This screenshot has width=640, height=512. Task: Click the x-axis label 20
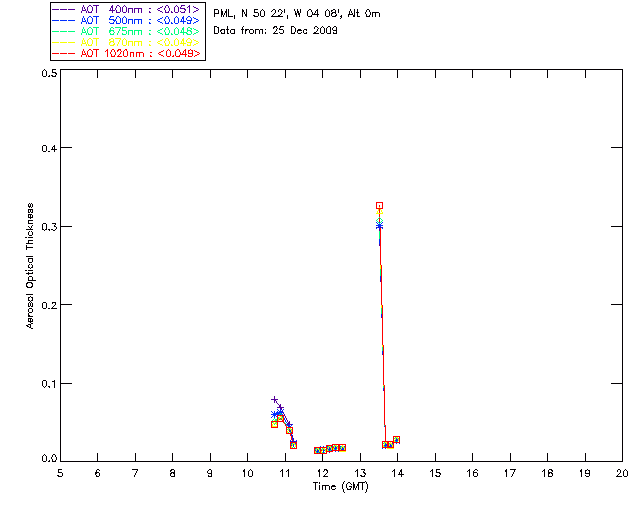622,474
